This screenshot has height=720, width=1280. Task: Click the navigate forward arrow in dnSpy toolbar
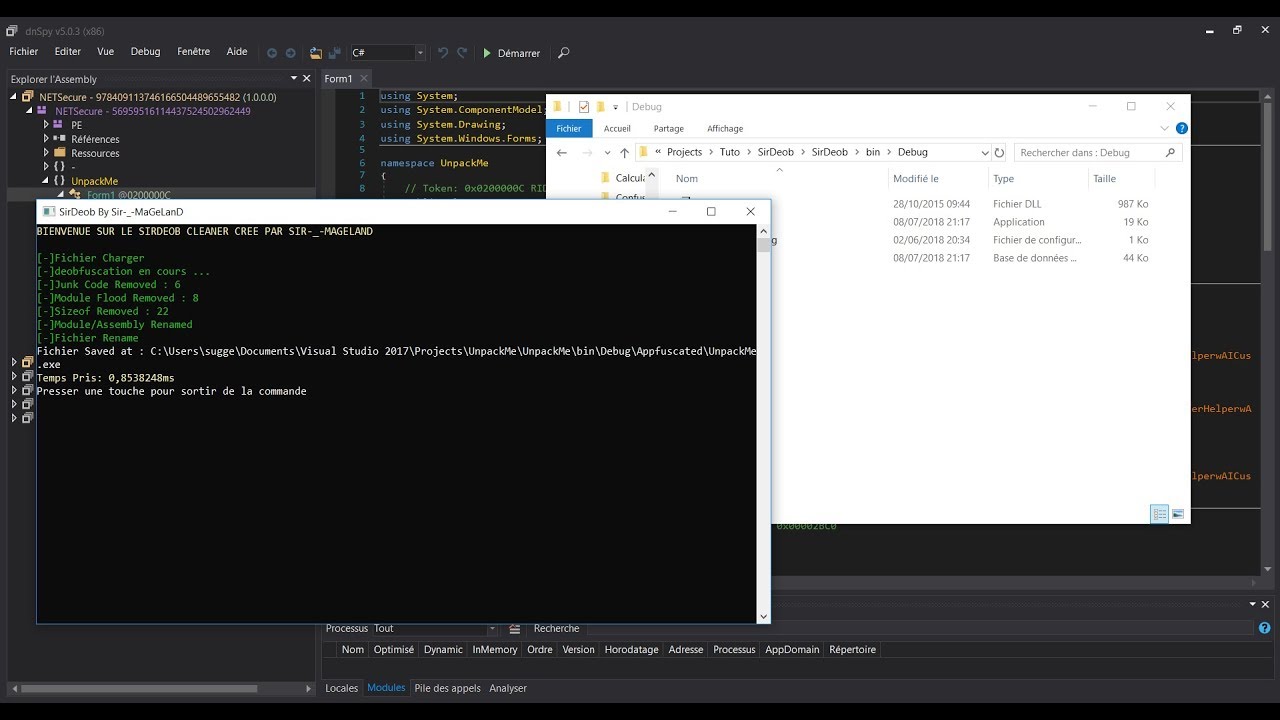(x=291, y=53)
